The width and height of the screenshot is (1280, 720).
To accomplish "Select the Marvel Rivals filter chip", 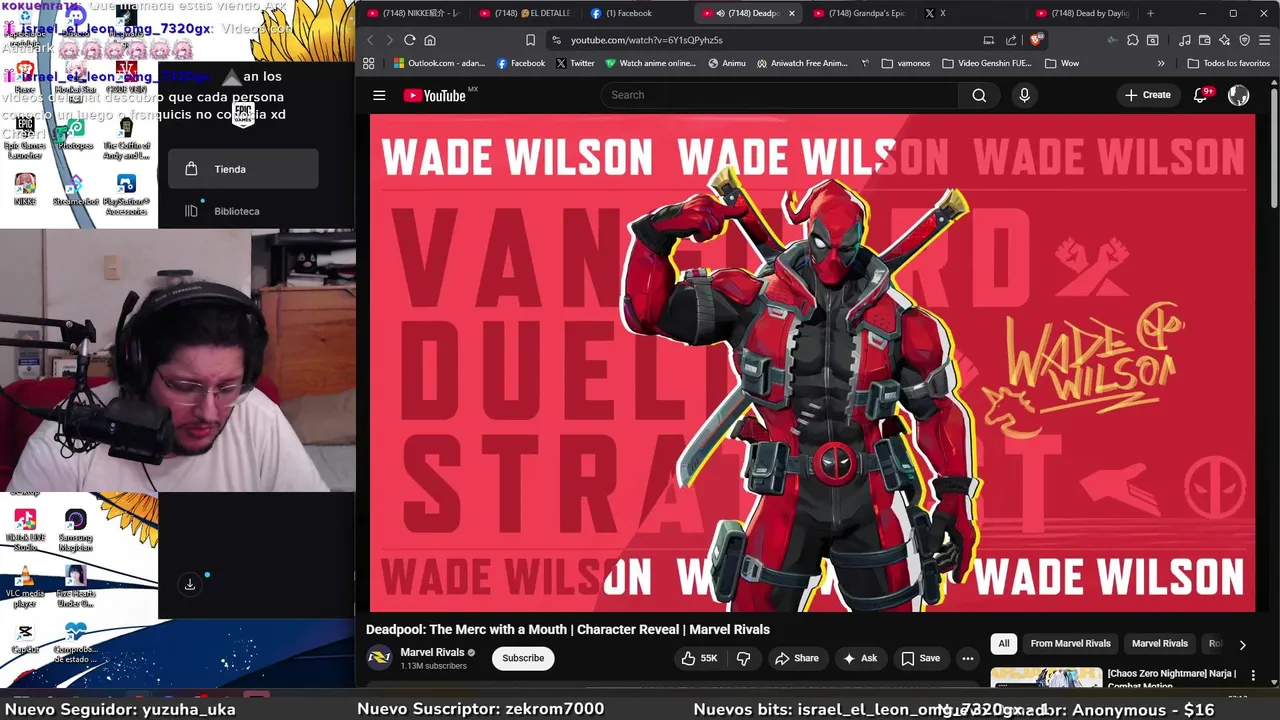I will (1160, 644).
